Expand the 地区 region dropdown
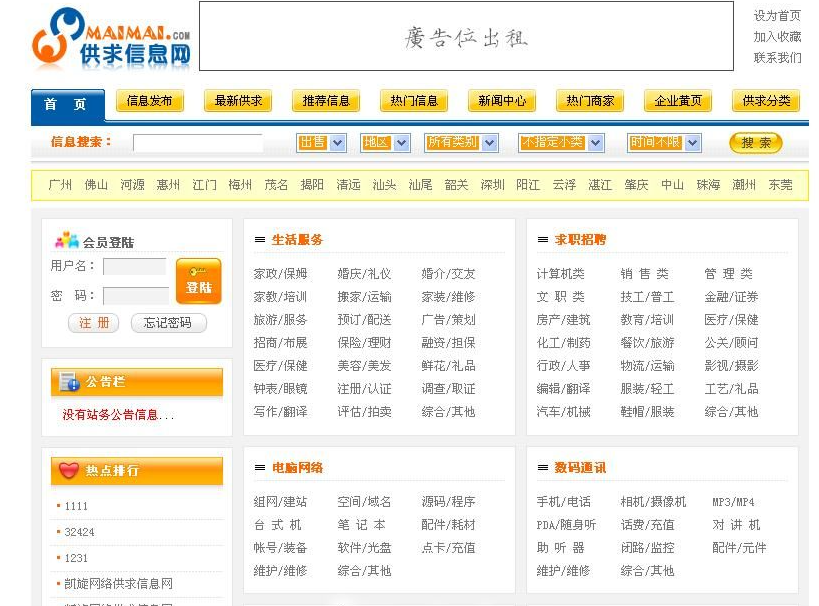This screenshot has height=606, width=819. click(x=385, y=143)
